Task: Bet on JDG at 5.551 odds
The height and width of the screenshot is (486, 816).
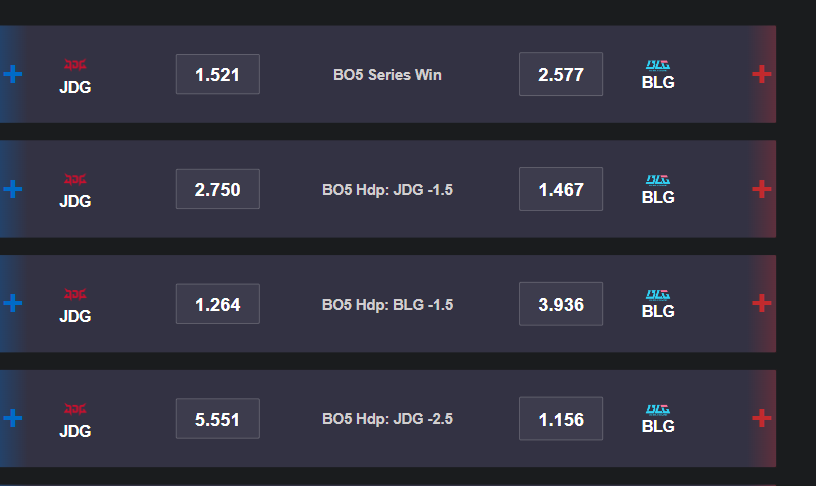Action: 218,419
